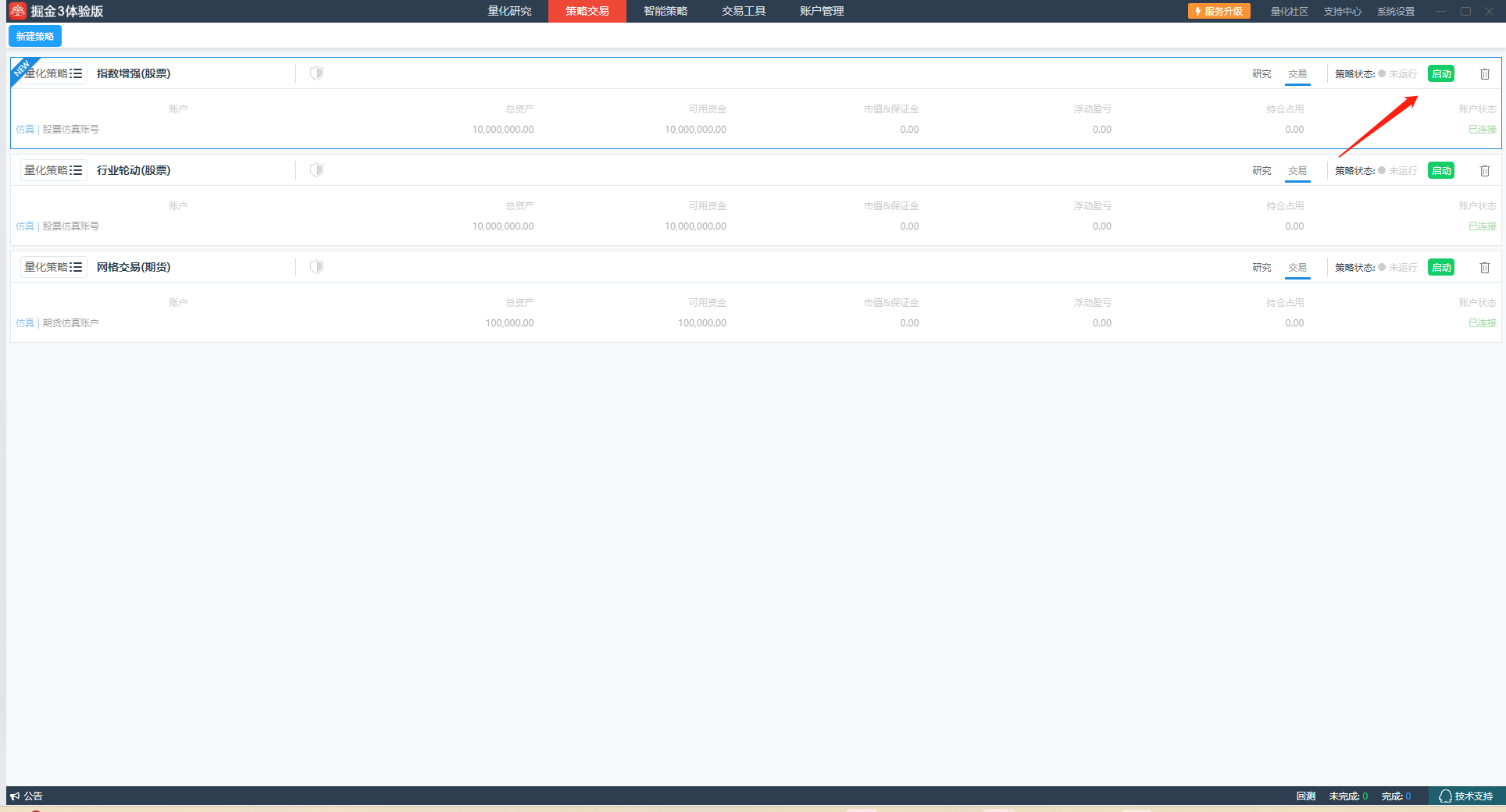Click trash icon for 行业轮动(股票) strategy
Viewport: 1506px width, 812px height.
pyautogui.click(x=1484, y=171)
